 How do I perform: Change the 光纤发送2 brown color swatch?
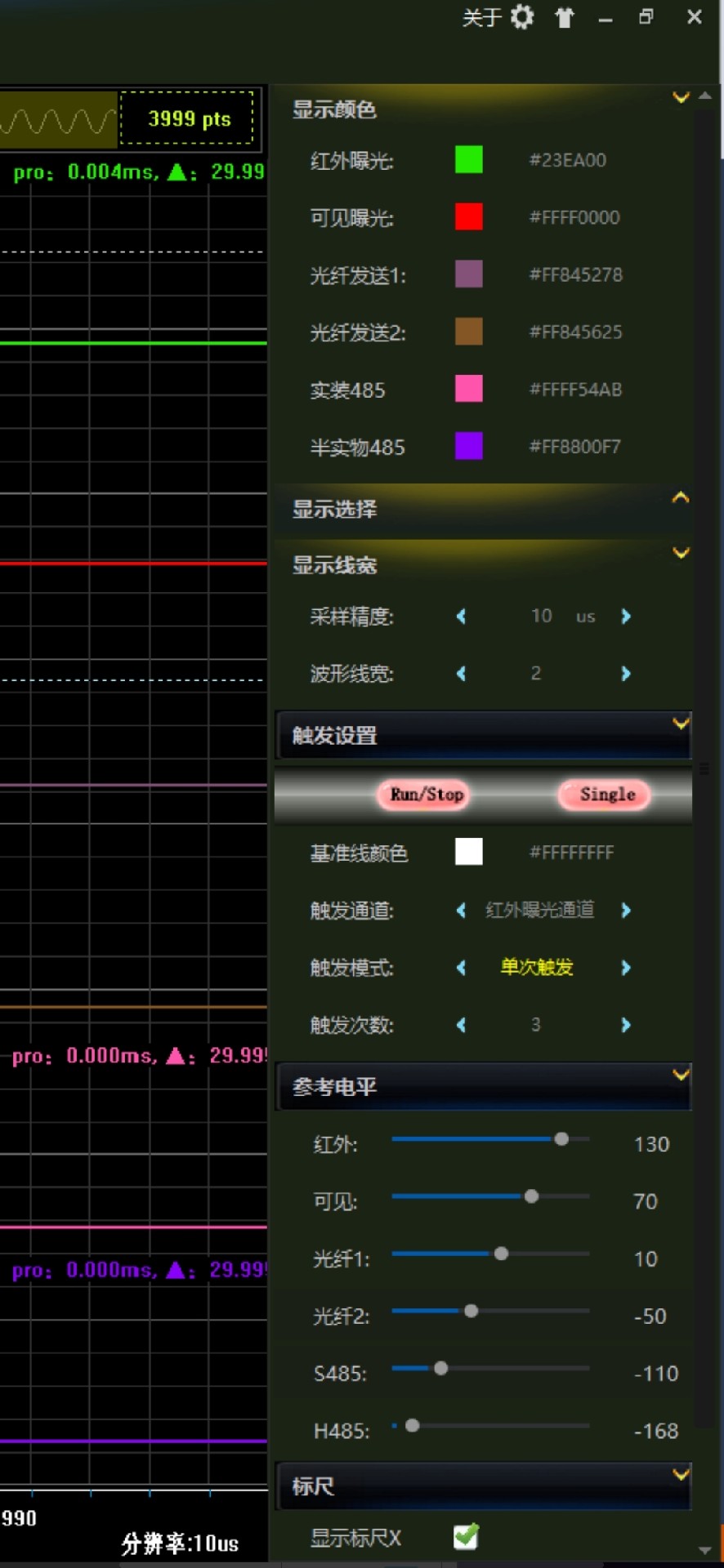(x=468, y=332)
